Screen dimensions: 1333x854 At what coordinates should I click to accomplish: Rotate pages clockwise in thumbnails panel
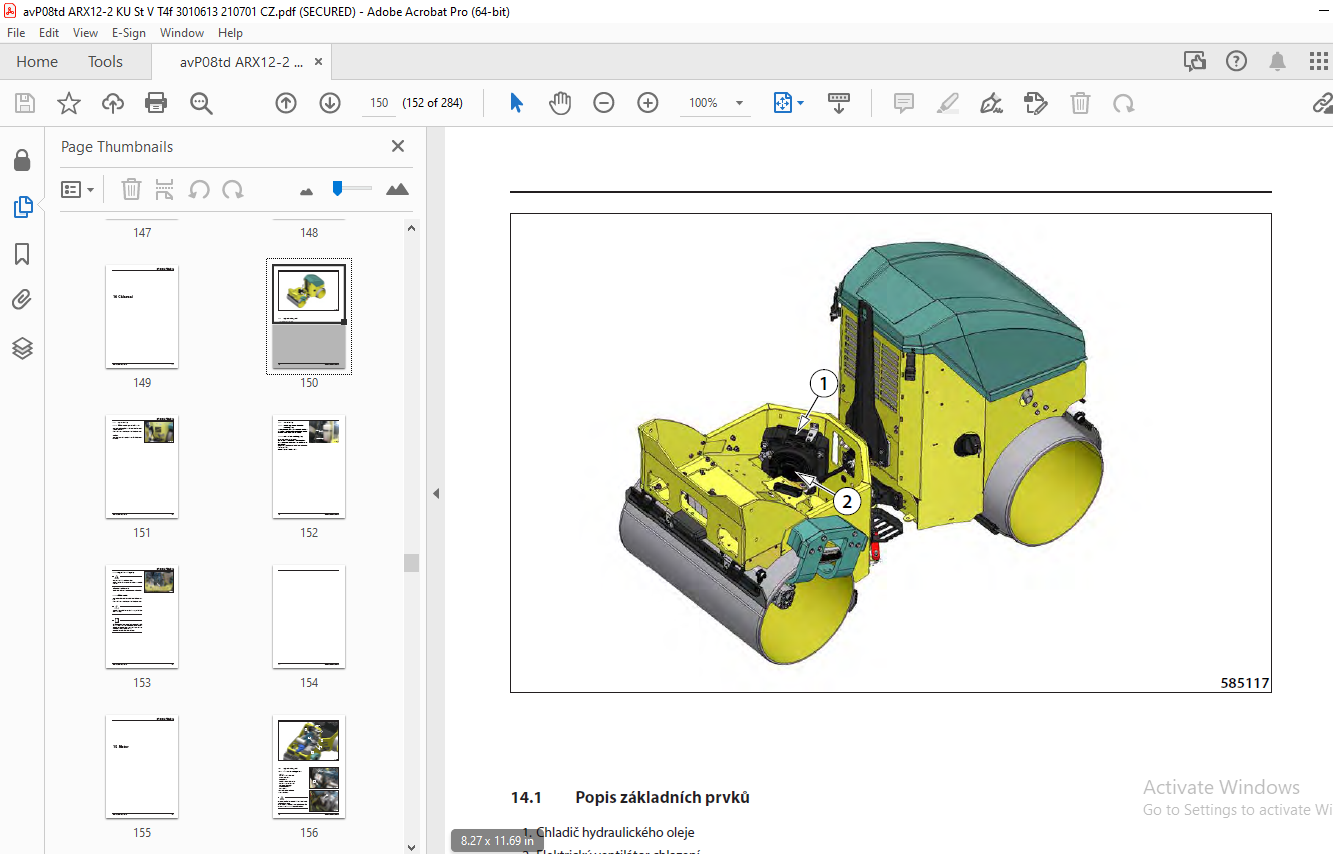[233, 189]
